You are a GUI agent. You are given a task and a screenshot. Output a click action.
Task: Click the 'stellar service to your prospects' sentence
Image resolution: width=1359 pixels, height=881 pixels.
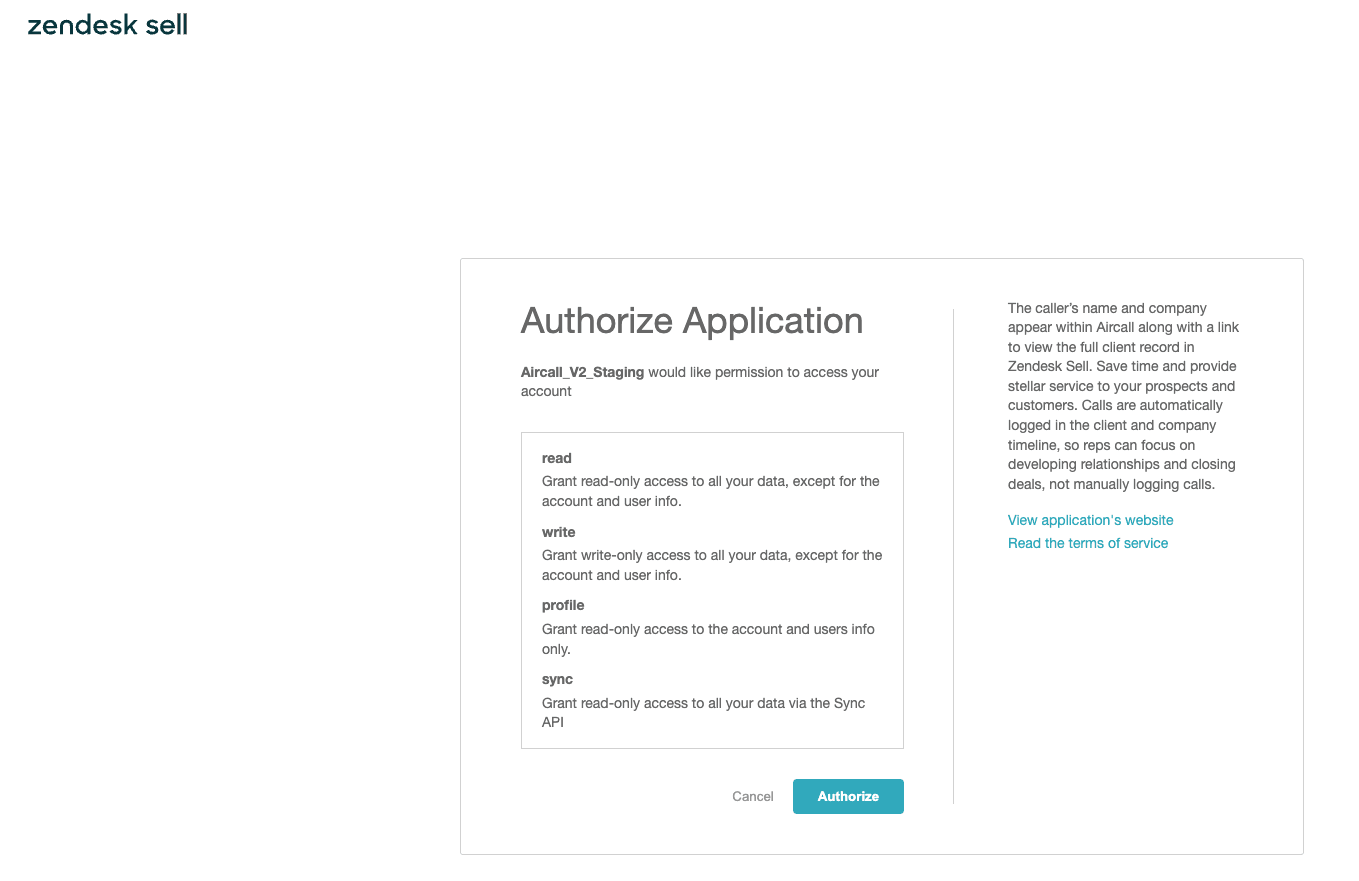pyautogui.click(x=1121, y=386)
